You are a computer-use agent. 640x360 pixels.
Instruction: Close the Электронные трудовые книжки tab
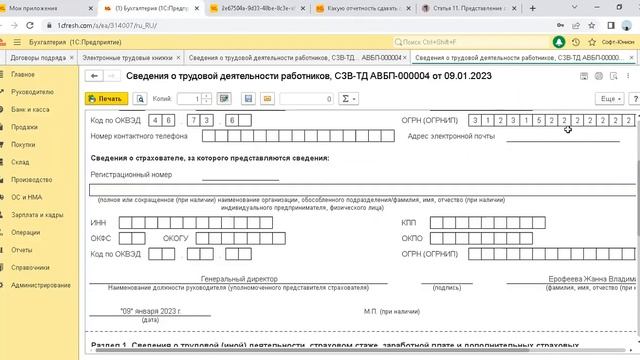[178, 58]
